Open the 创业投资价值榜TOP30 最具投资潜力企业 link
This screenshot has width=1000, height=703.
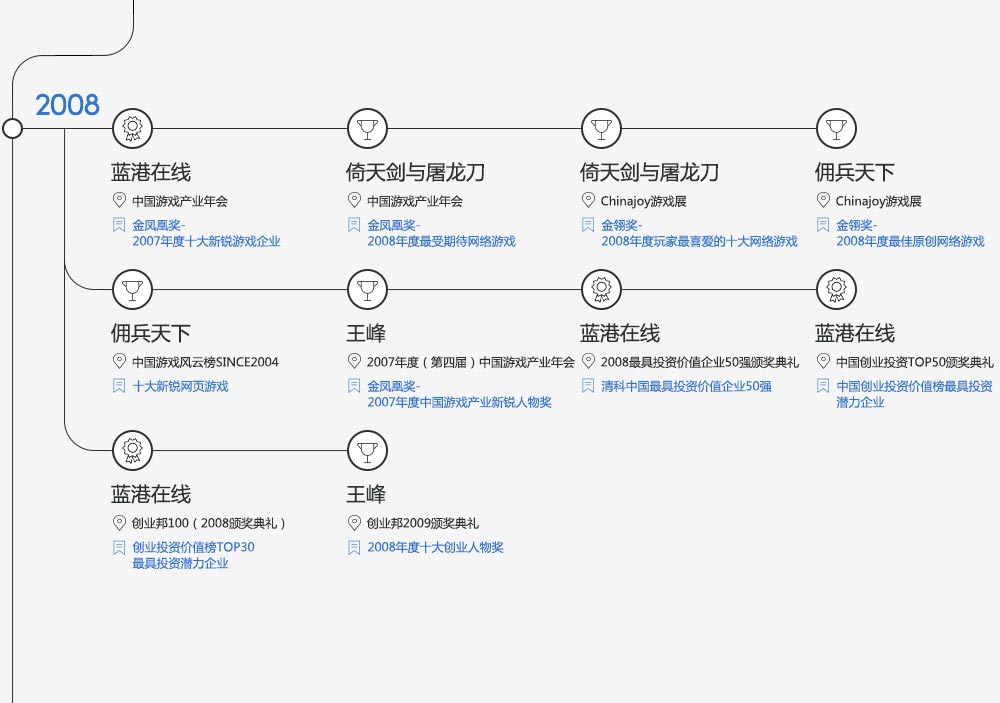click(x=193, y=555)
